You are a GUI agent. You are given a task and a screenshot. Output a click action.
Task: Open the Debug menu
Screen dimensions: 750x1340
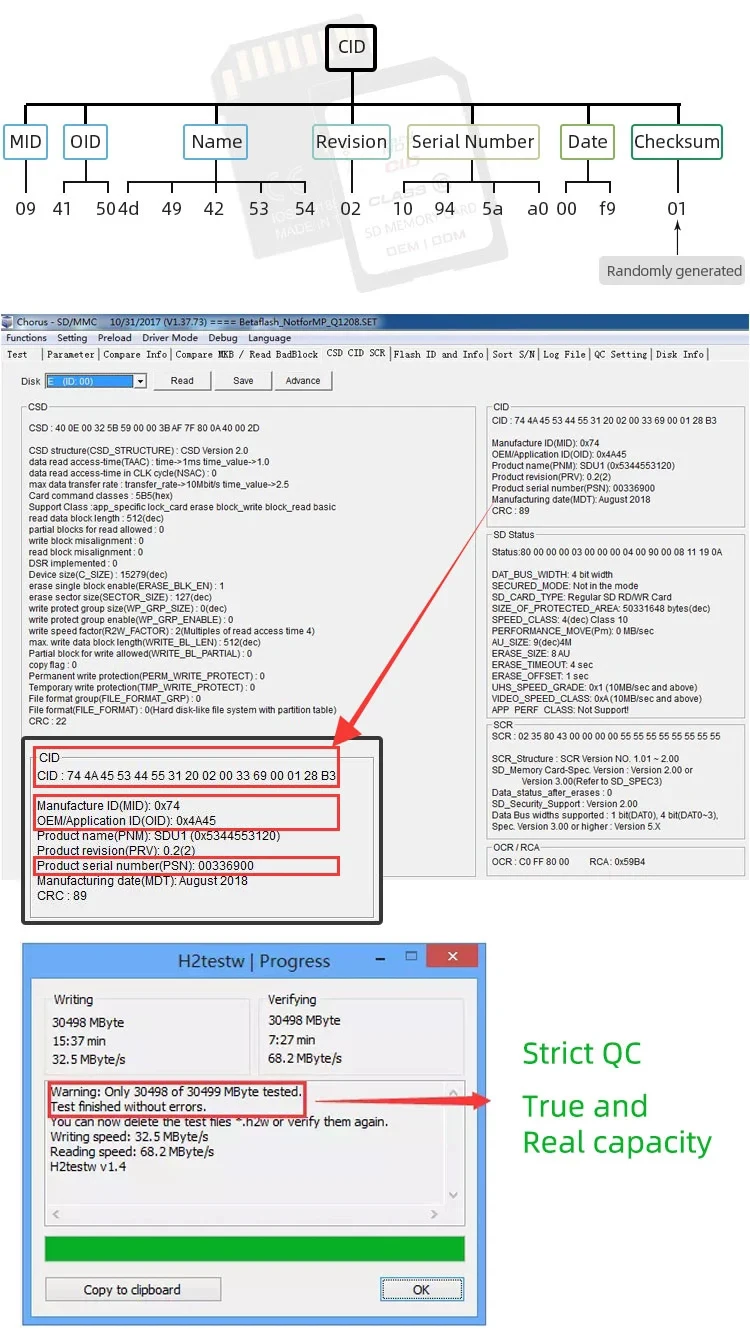point(223,338)
